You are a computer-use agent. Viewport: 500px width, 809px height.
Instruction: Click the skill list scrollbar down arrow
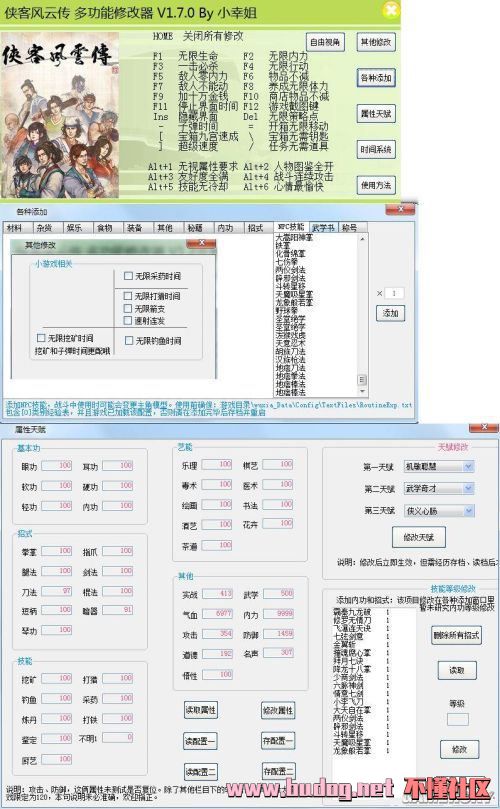point(362,392)
